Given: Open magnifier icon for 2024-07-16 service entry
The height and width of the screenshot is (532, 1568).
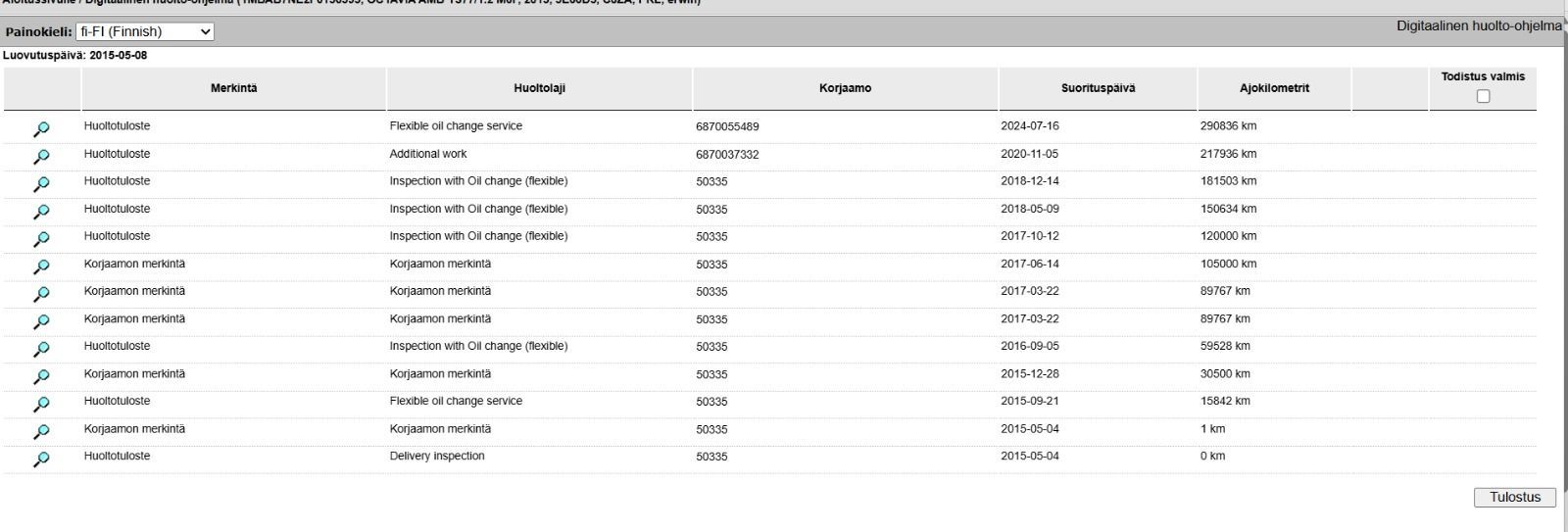Looking at the screenshot, I should [x=41, y=129].
